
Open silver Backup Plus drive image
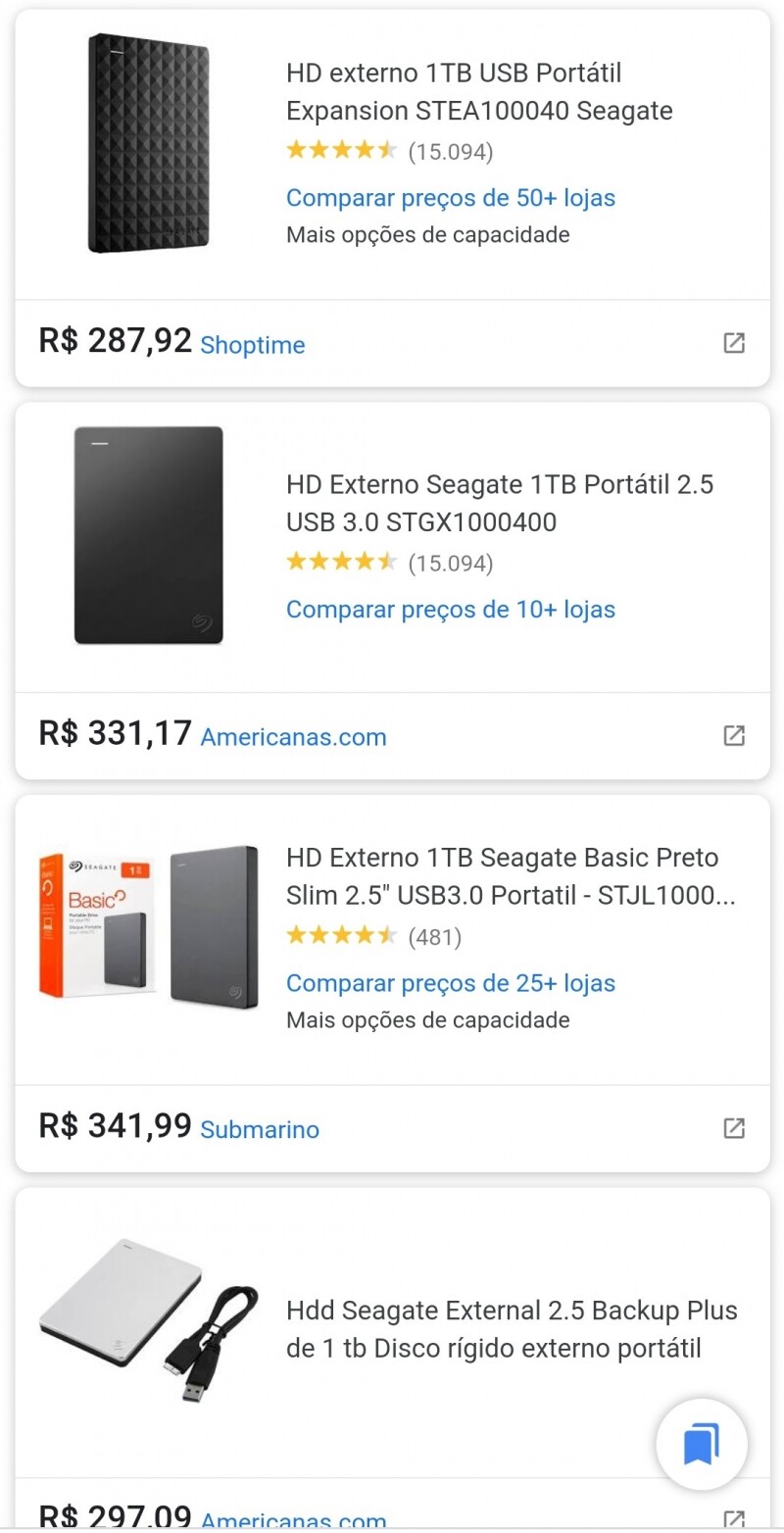148,1320
